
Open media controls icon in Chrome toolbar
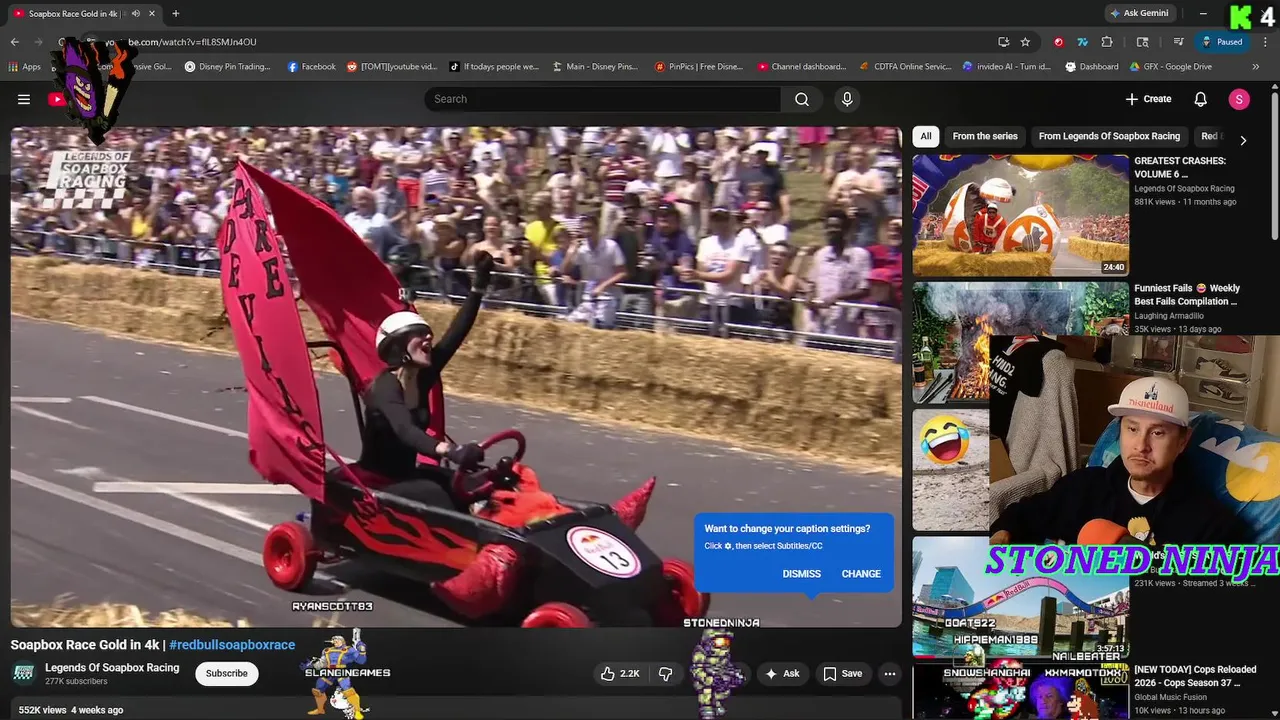1179,42
